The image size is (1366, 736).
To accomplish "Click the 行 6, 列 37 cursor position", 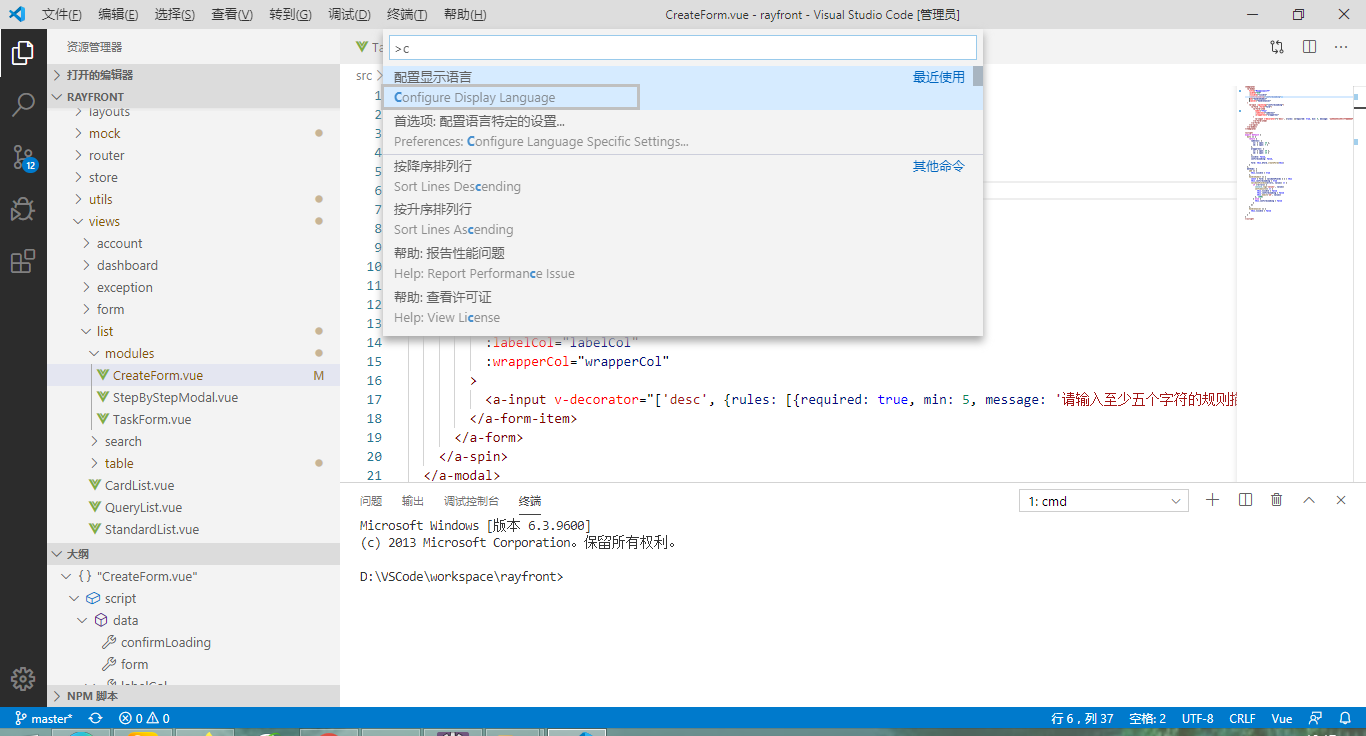I will tap(1083, 718).
